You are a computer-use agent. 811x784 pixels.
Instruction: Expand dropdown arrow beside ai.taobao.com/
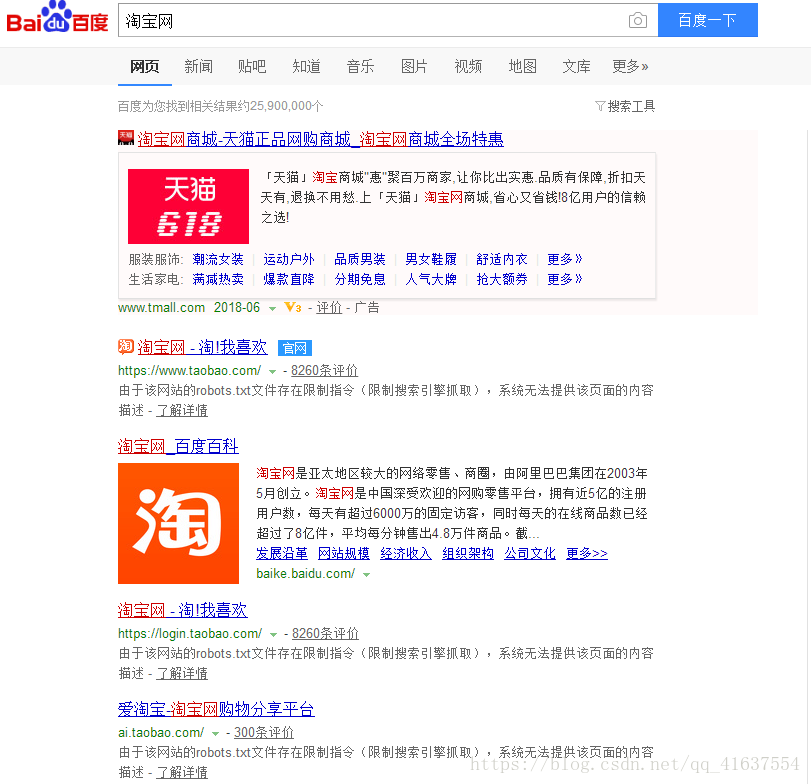point(215,734)
